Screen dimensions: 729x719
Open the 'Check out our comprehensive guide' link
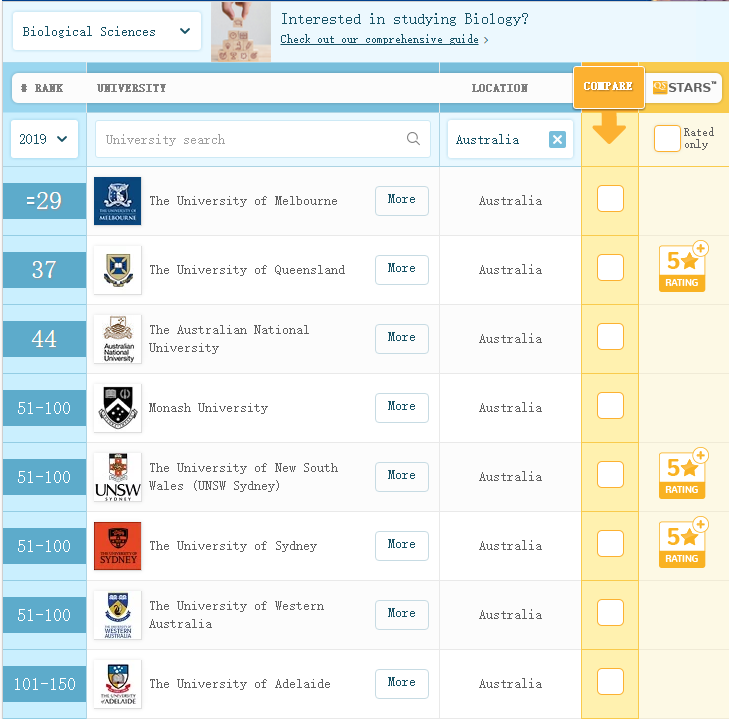click(379, 40)
